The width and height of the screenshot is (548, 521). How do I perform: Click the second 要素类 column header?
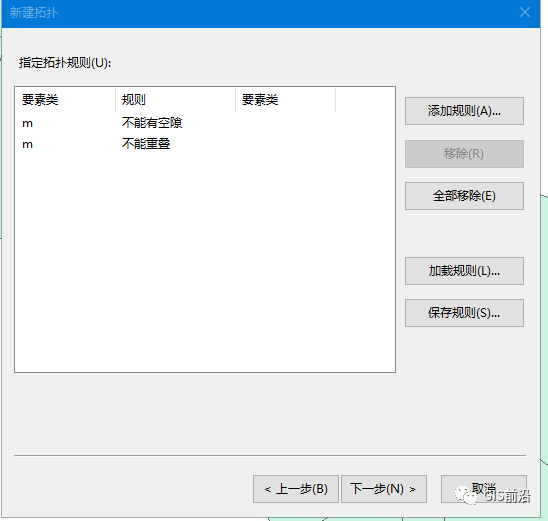(286, 100)
